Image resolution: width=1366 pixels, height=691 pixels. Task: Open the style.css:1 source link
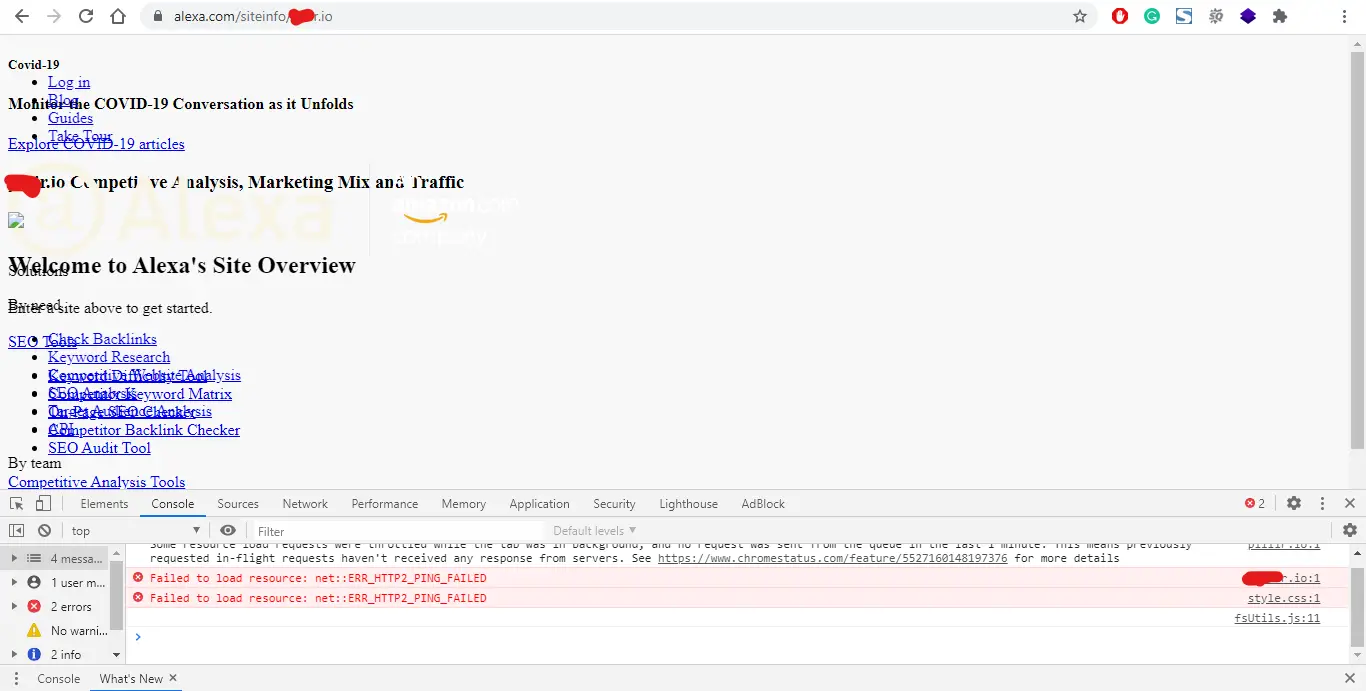coord(1284,598)
